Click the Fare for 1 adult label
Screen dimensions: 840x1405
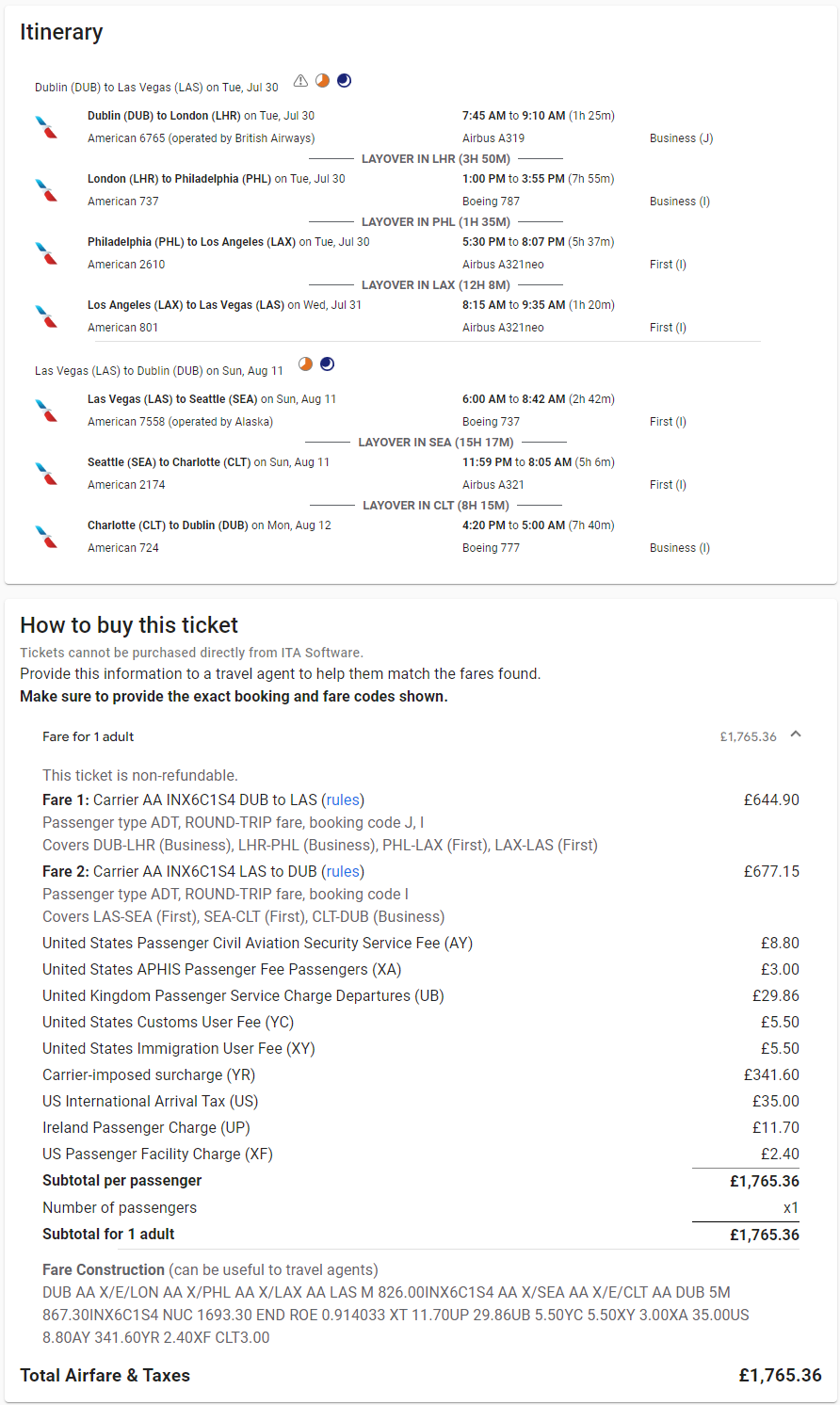coord(89,736)
